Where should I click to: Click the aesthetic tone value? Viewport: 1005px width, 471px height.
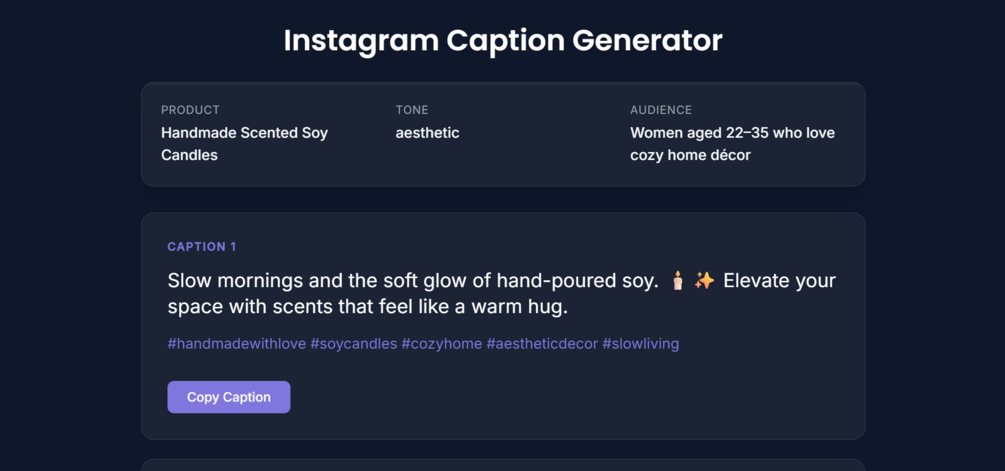tap(427, 133)
